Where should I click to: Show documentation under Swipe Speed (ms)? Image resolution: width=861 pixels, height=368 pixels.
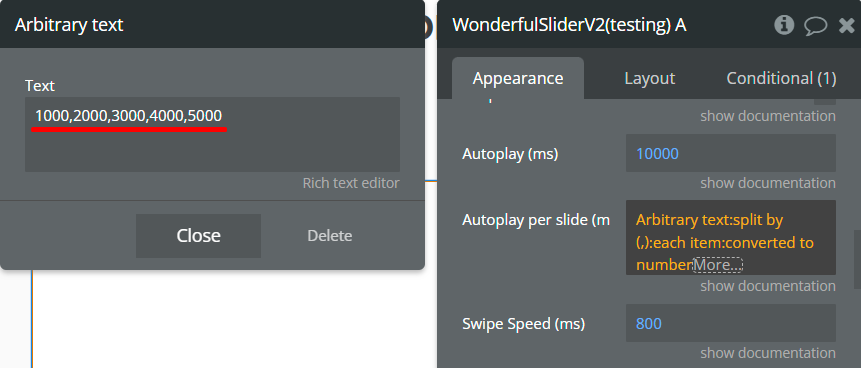pos(768,353)
